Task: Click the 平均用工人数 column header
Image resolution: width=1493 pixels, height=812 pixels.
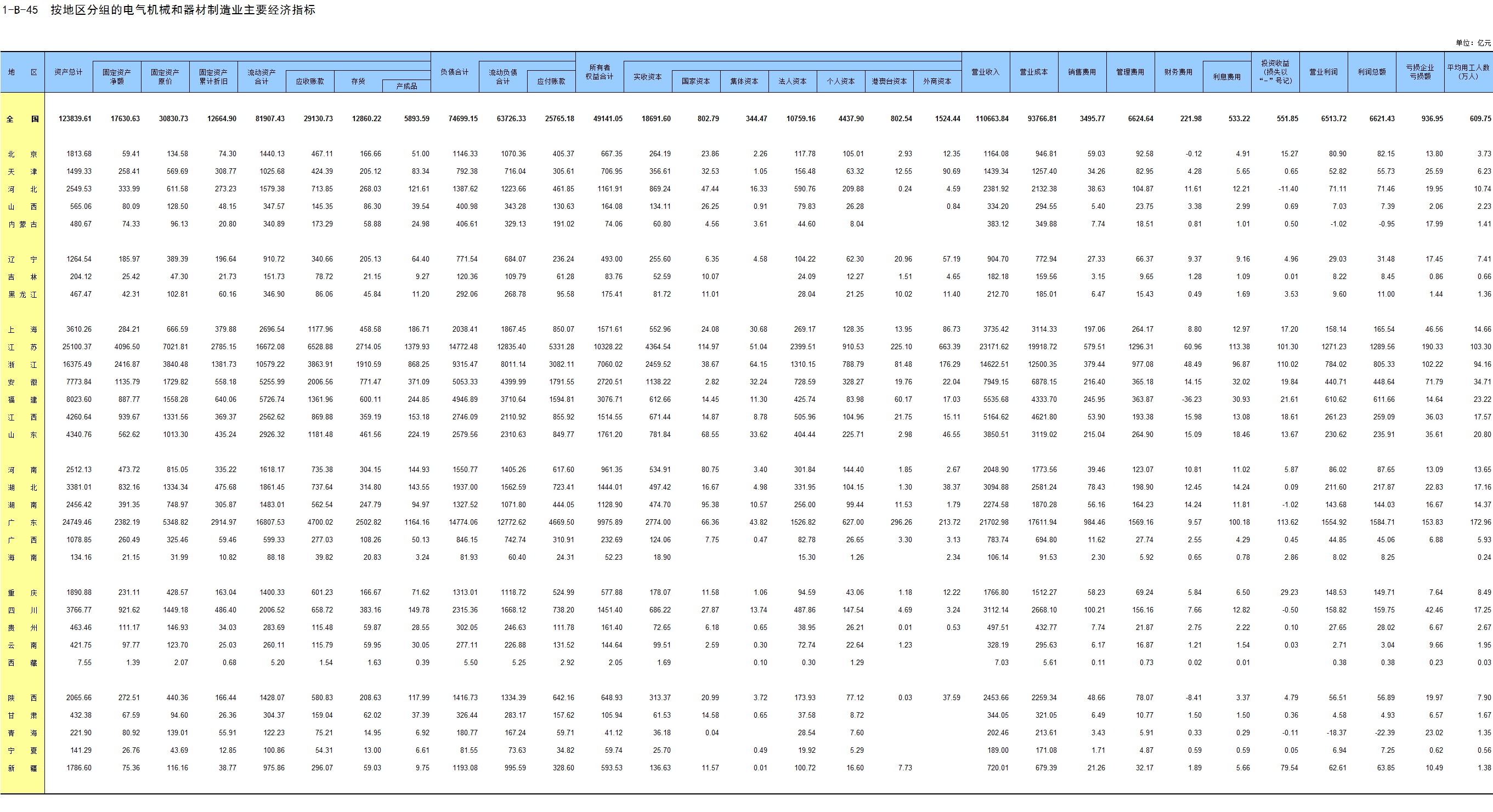Action: [1468, 72]
